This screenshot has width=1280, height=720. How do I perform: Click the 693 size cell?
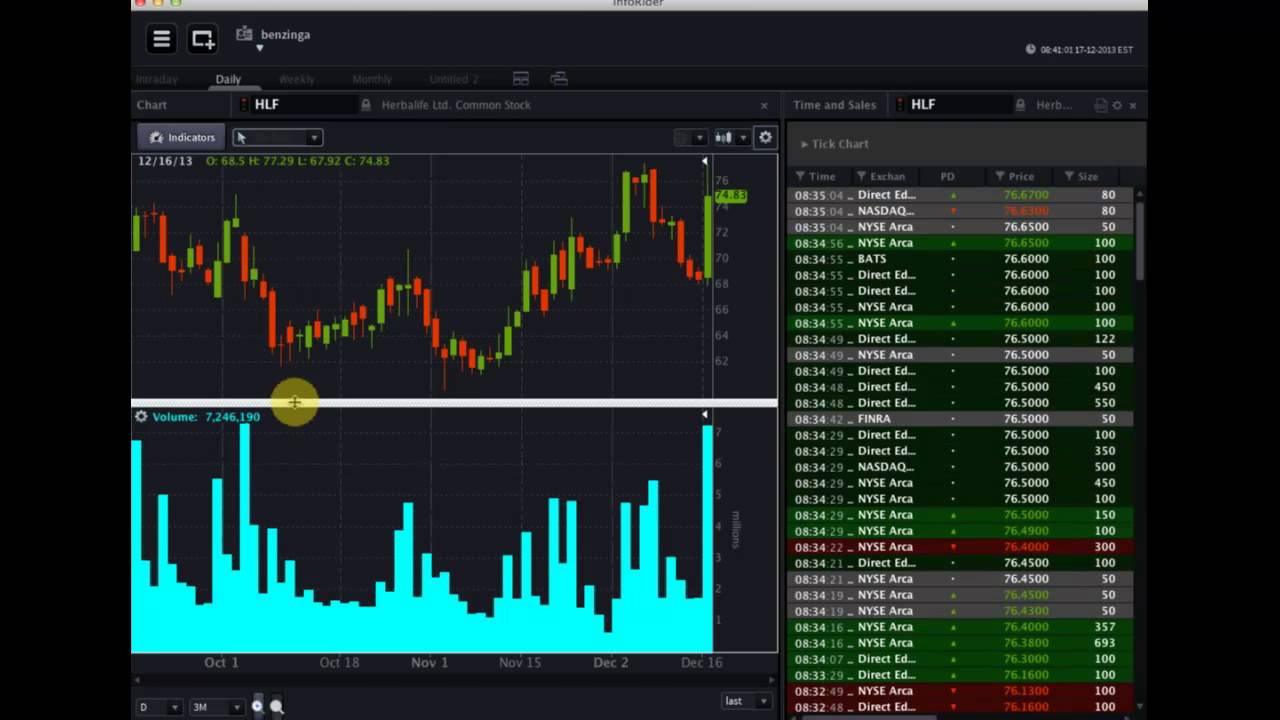point(1104,643)
